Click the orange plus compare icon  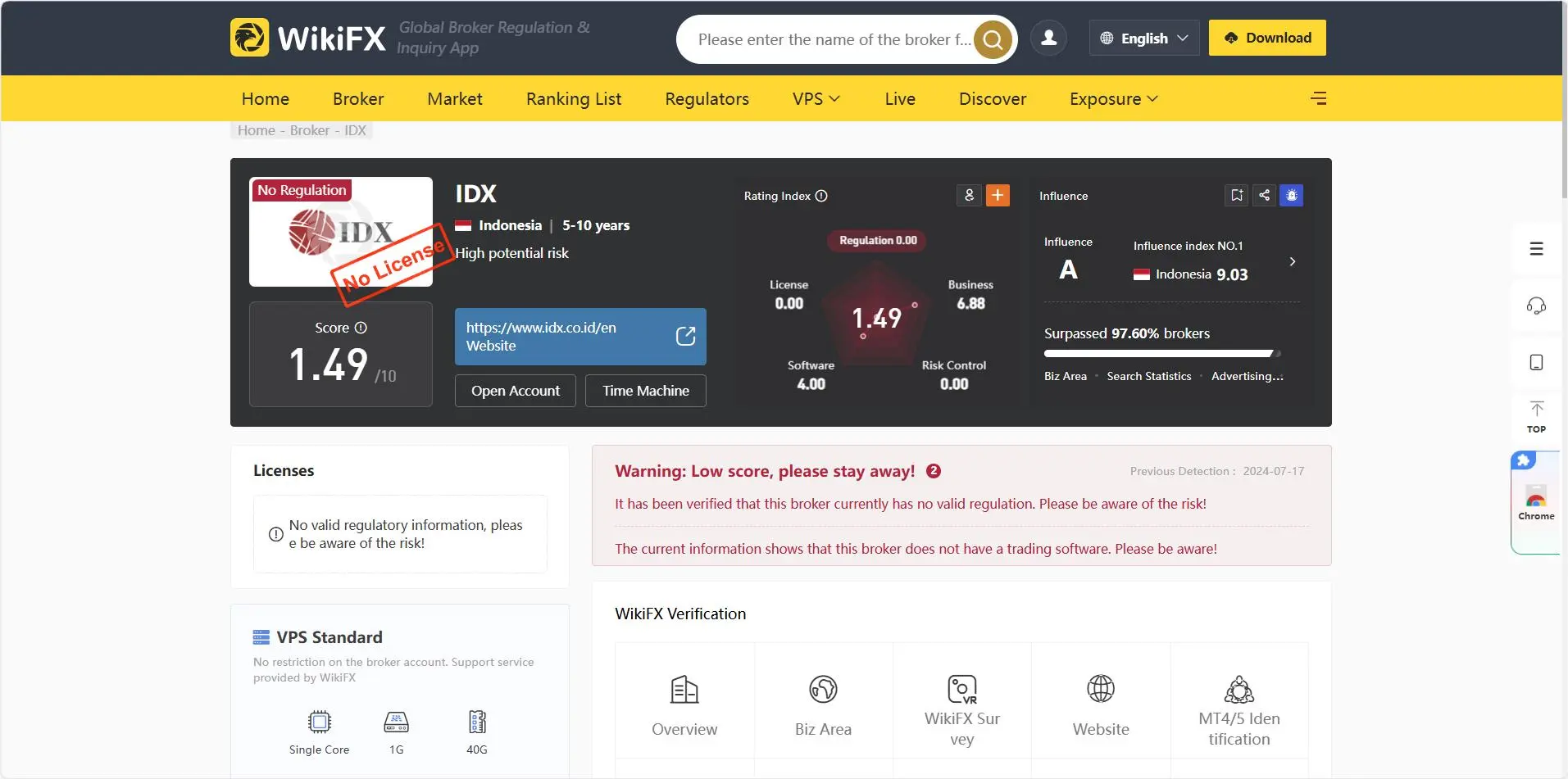998,195
